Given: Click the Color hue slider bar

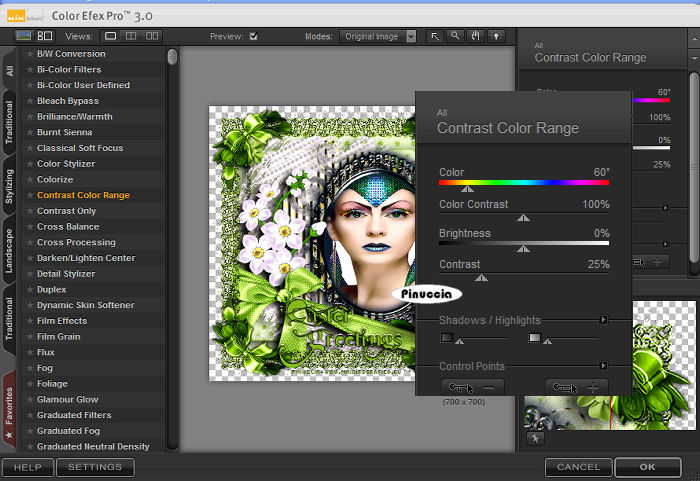Looking at the screenshot, I should (x=524, y=183).
